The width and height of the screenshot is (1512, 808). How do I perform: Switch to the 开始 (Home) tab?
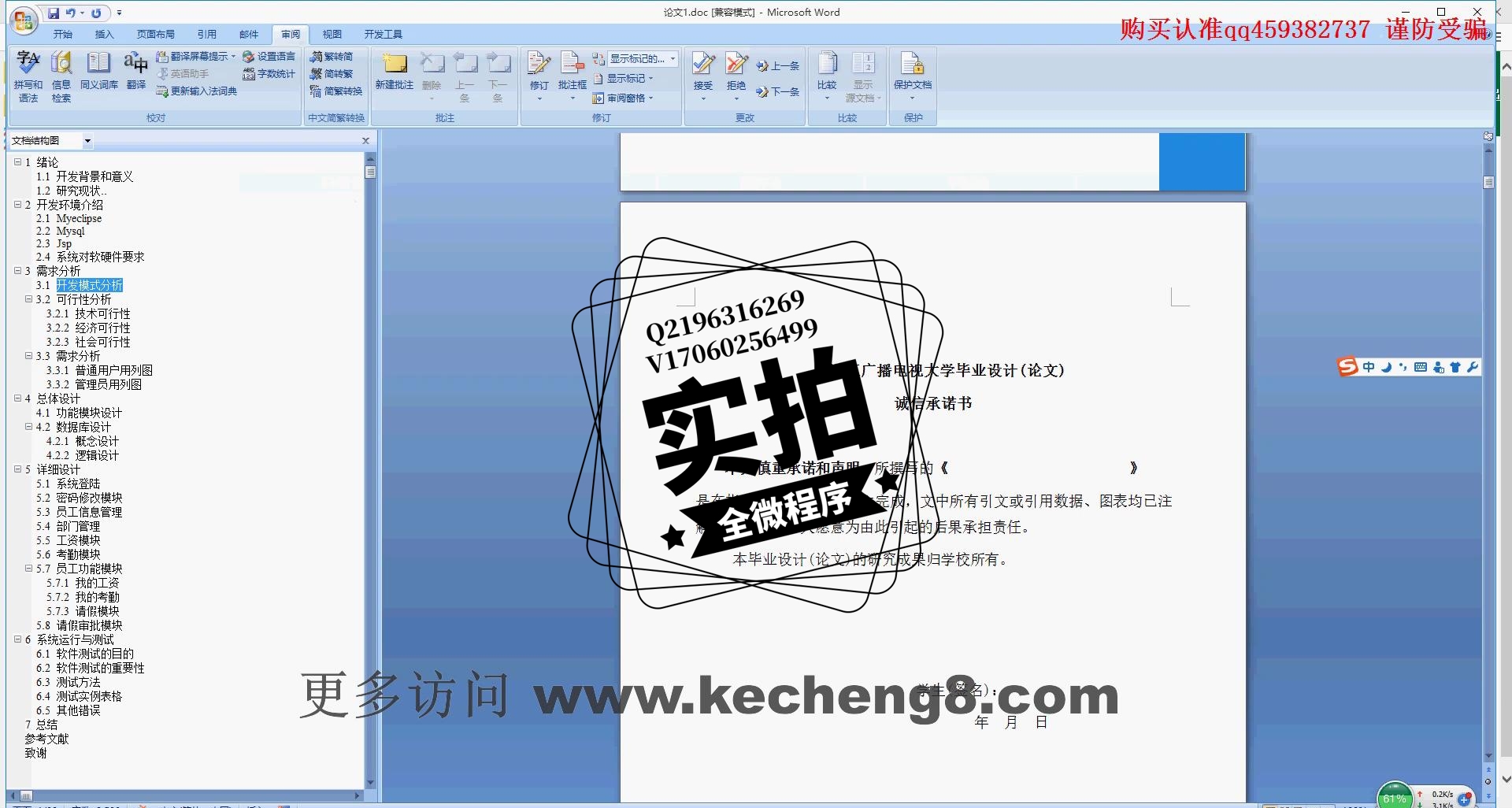pos(63,35)
